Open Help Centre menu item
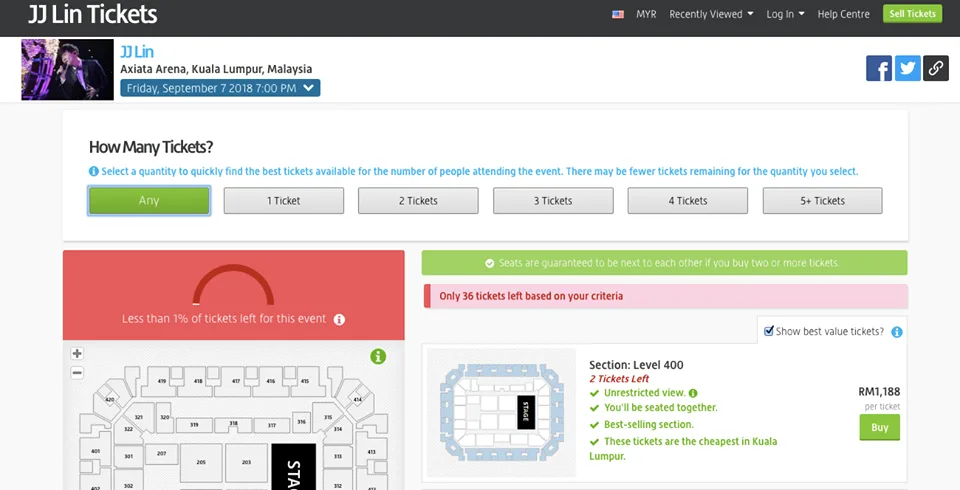This screenshot has width=960, height=490. (843, 14)
